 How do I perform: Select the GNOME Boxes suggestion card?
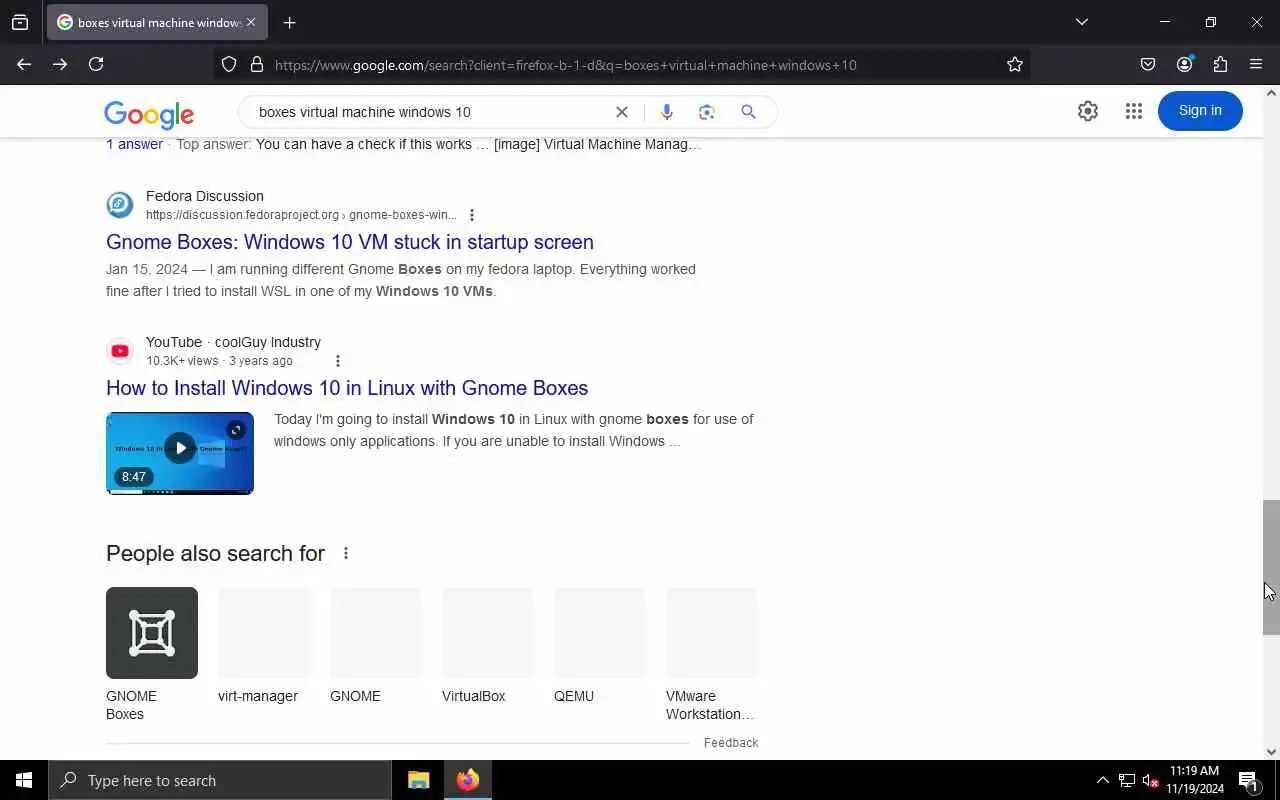coord(152,654)
